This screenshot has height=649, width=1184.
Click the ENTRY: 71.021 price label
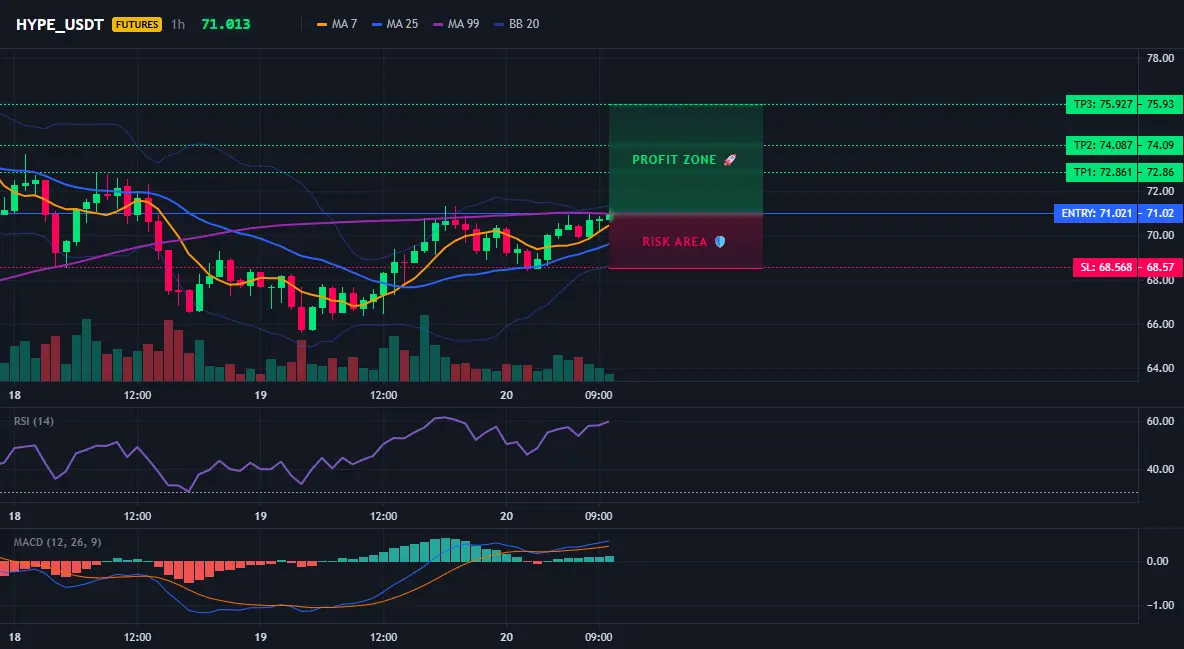pos(1097,214)
